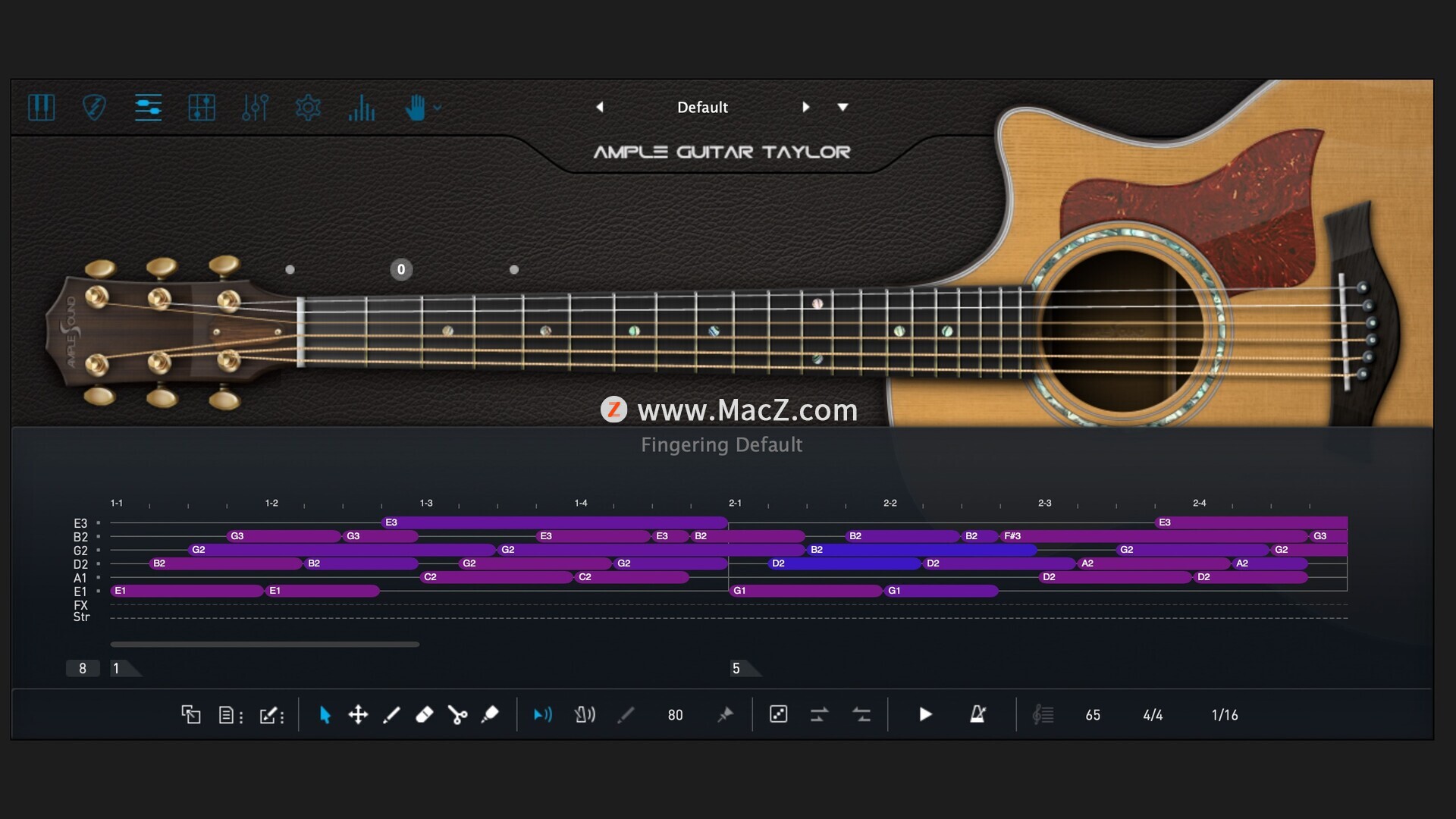This screenshot has width=1456, height=819.
Task: Click the pin icon beside 80
Action: [725, 714]
